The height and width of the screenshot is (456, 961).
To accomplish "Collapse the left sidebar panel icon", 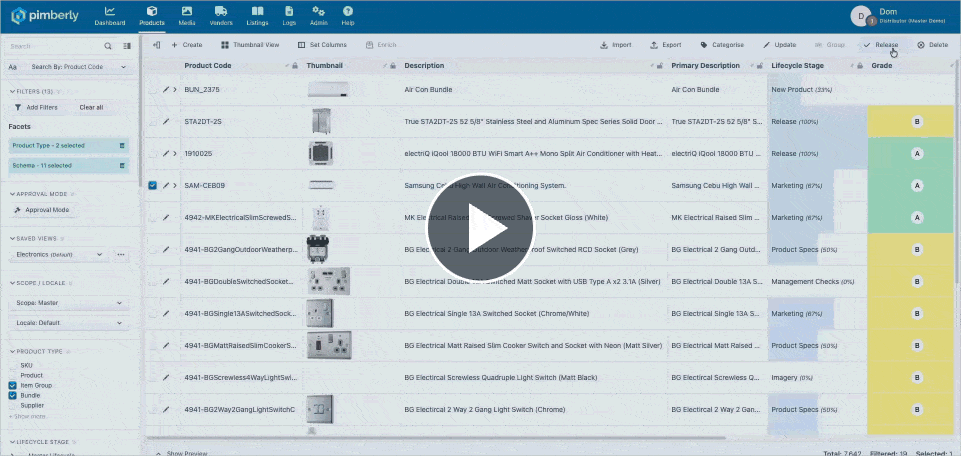I will [157, 45].
